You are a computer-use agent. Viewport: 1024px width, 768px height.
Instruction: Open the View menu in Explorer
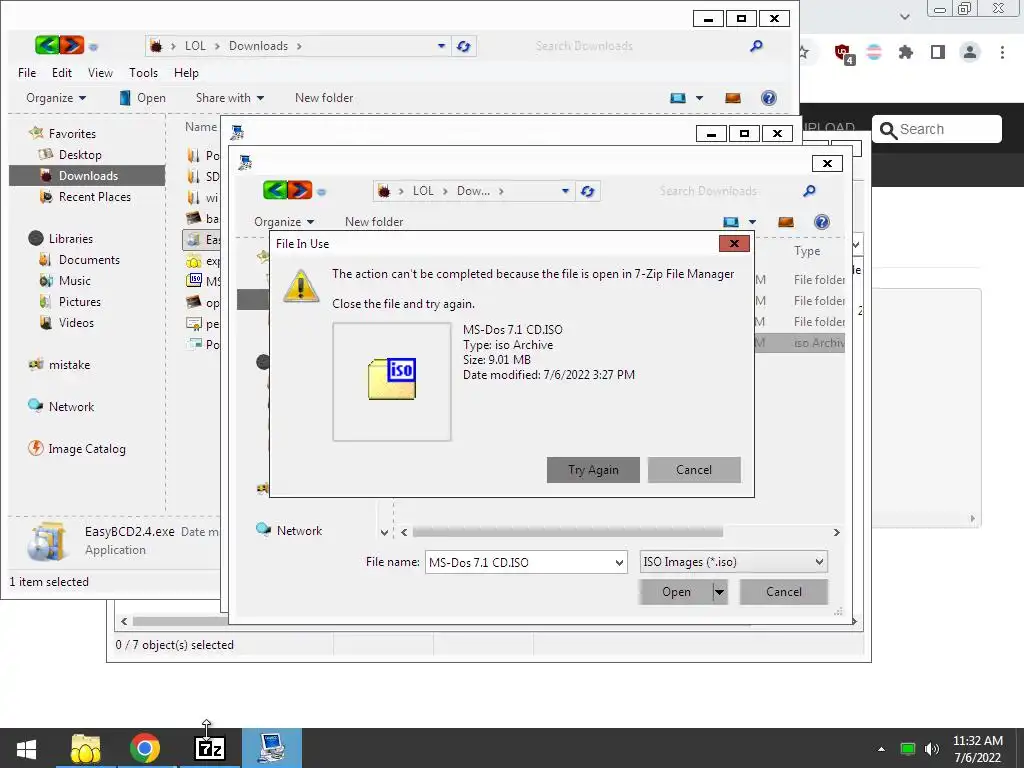tap(100, 72)
